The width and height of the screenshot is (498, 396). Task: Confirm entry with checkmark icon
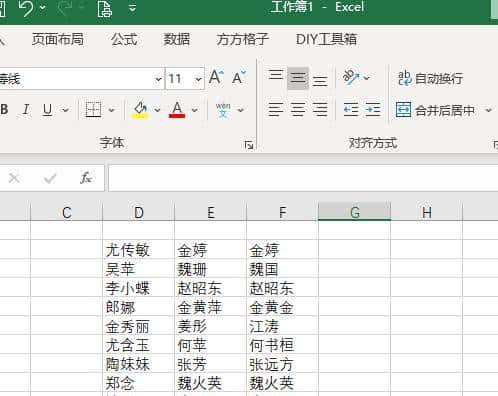50,178
